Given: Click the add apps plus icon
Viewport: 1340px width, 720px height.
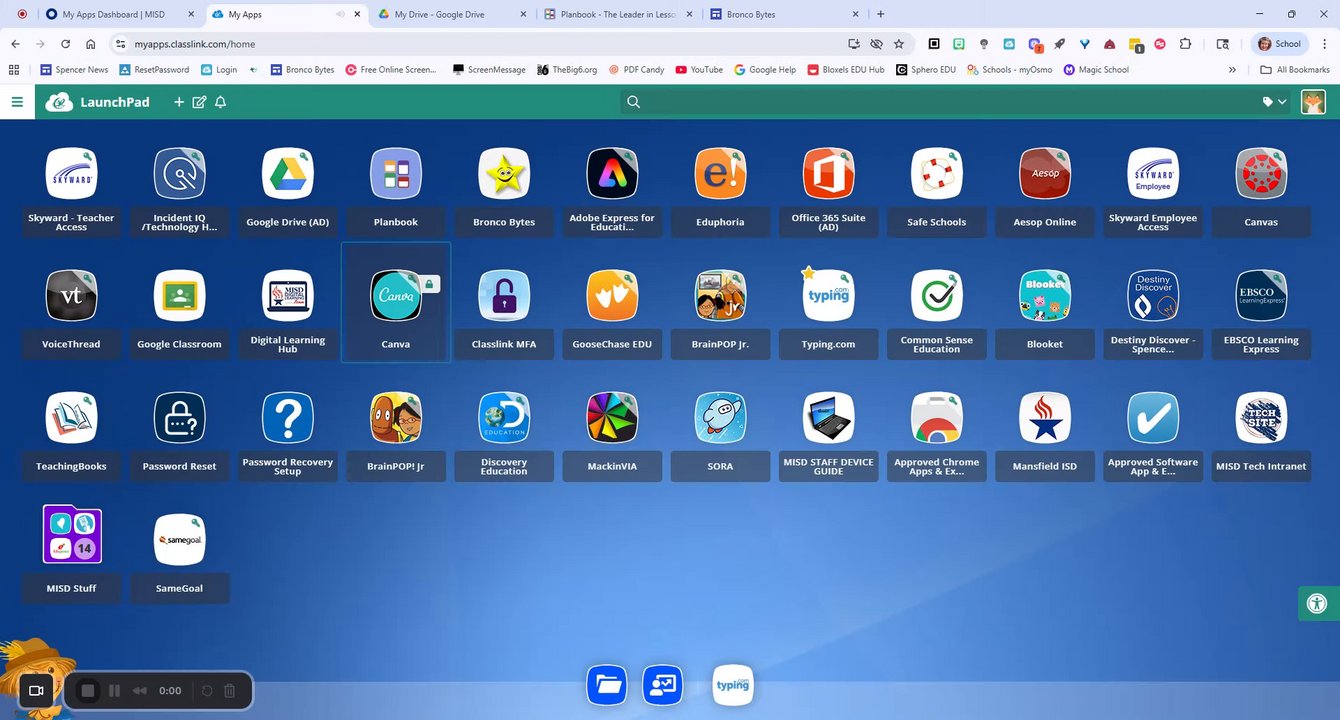Looking at the screenshot, I should (179, 102).
